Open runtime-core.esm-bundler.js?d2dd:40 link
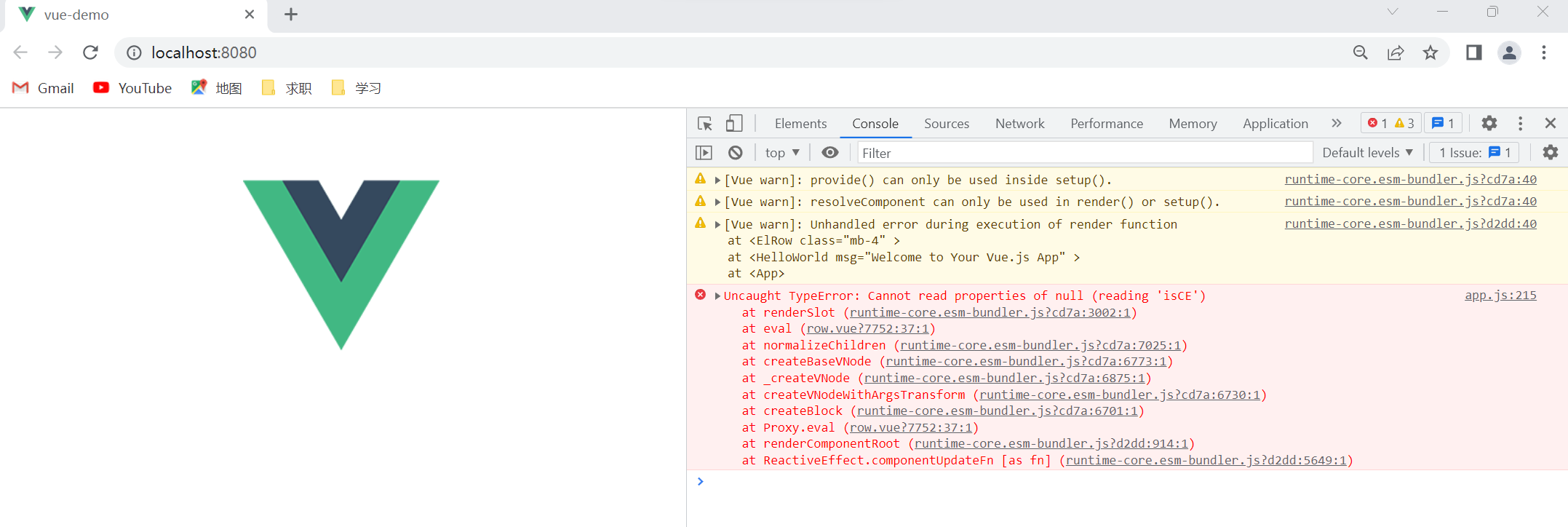 click(1410, 223)
